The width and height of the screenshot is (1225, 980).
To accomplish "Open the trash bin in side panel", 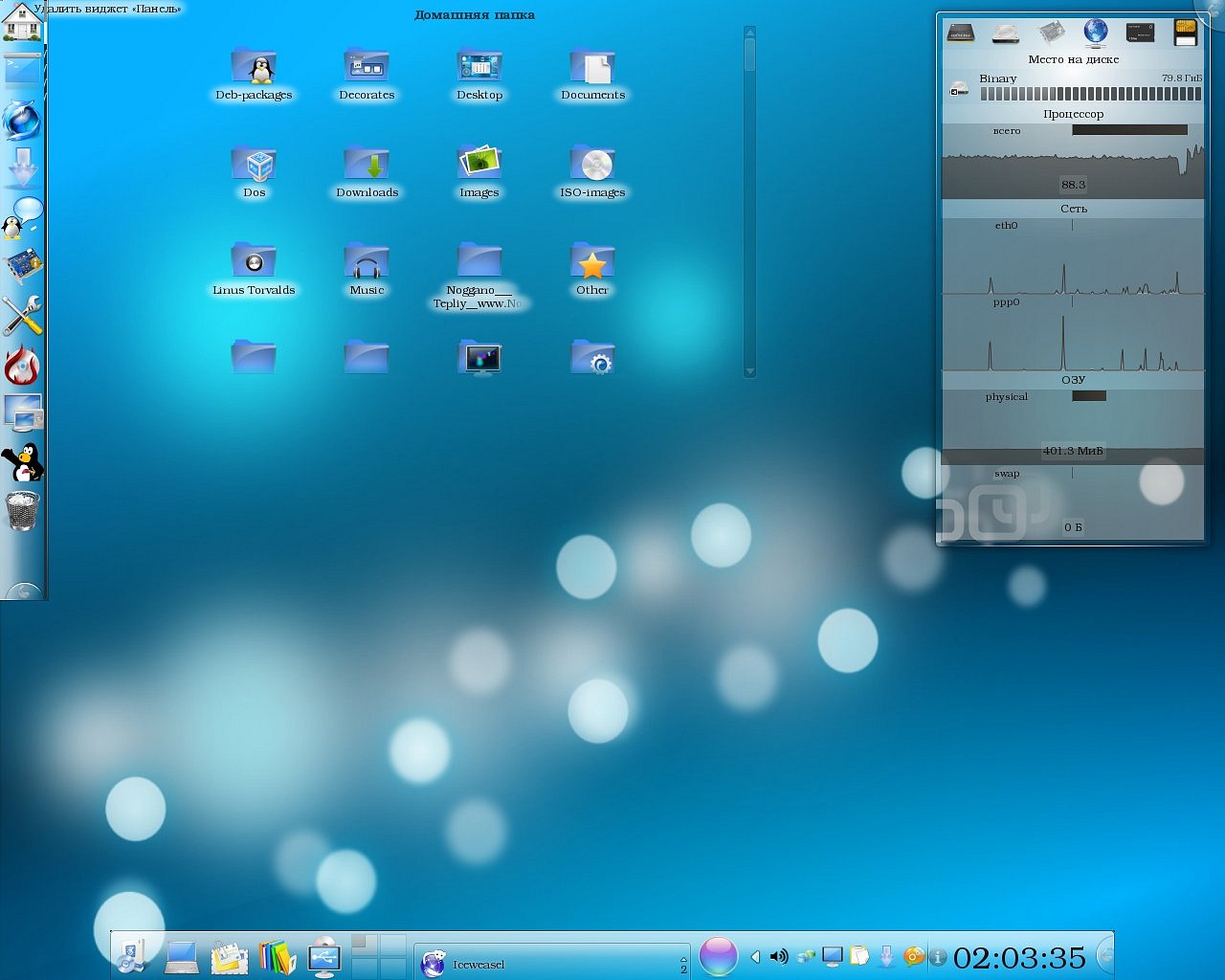I will (22, 511).
